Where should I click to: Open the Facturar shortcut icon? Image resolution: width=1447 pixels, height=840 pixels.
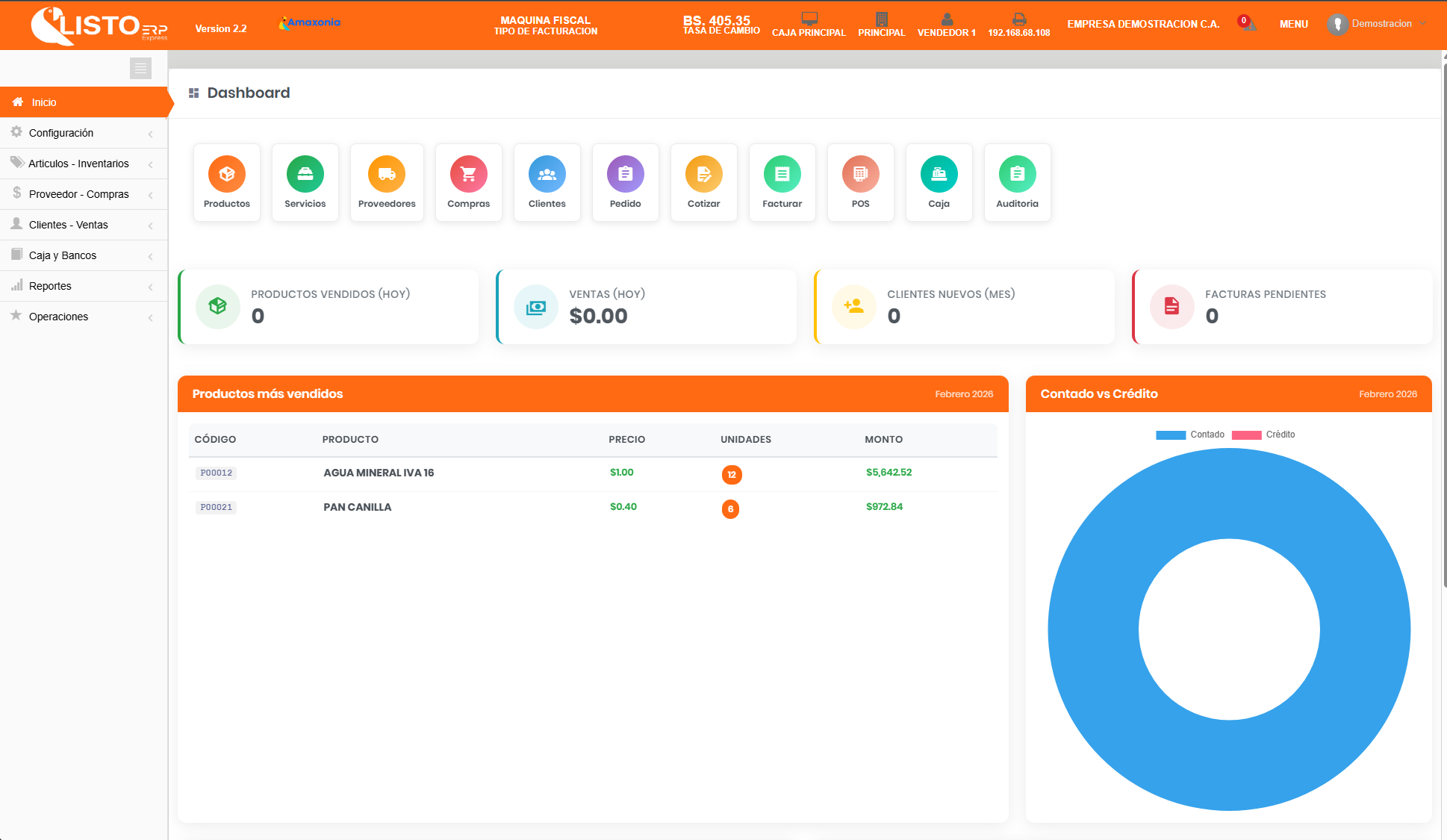(x=782, y=175)
